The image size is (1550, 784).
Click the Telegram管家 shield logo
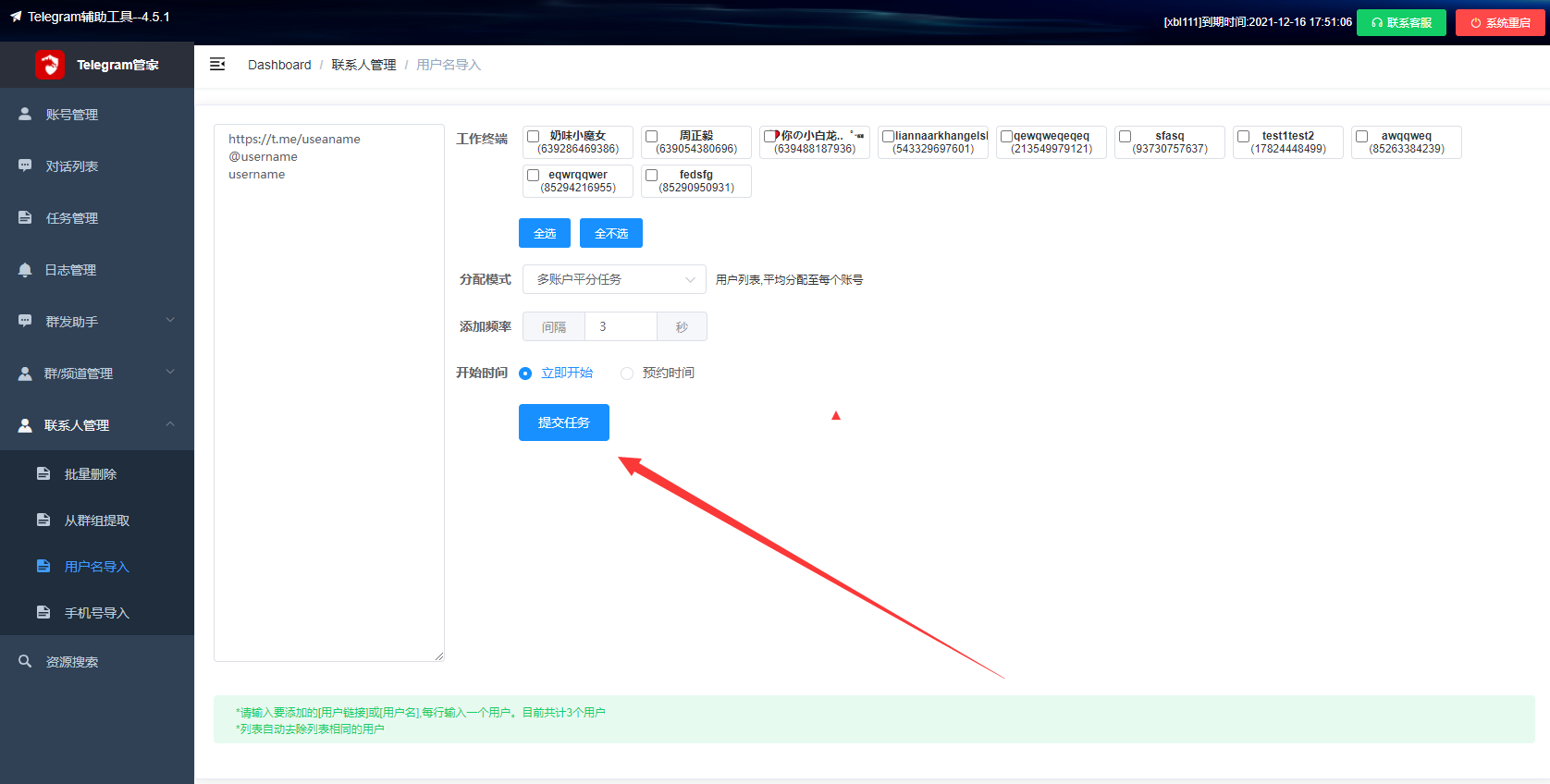[x=49, y=65]
